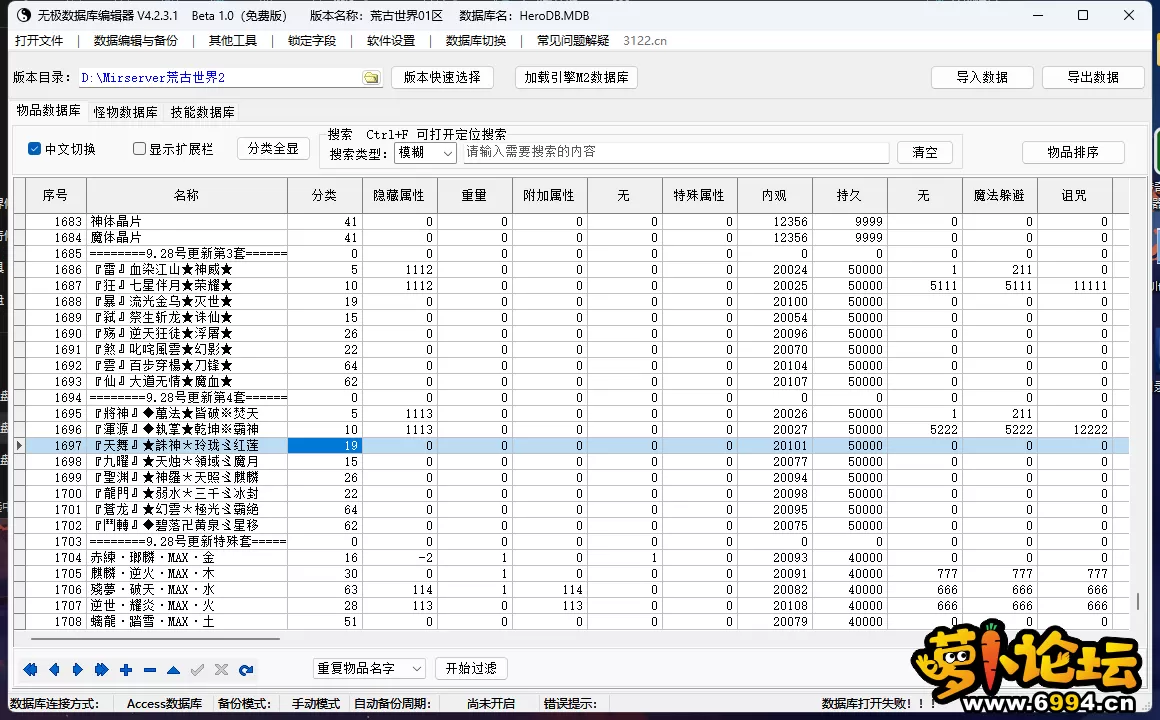Open 常见问题解疑 menu
1160x720 pixels.
pyautogui.click(x=573, y=41)
